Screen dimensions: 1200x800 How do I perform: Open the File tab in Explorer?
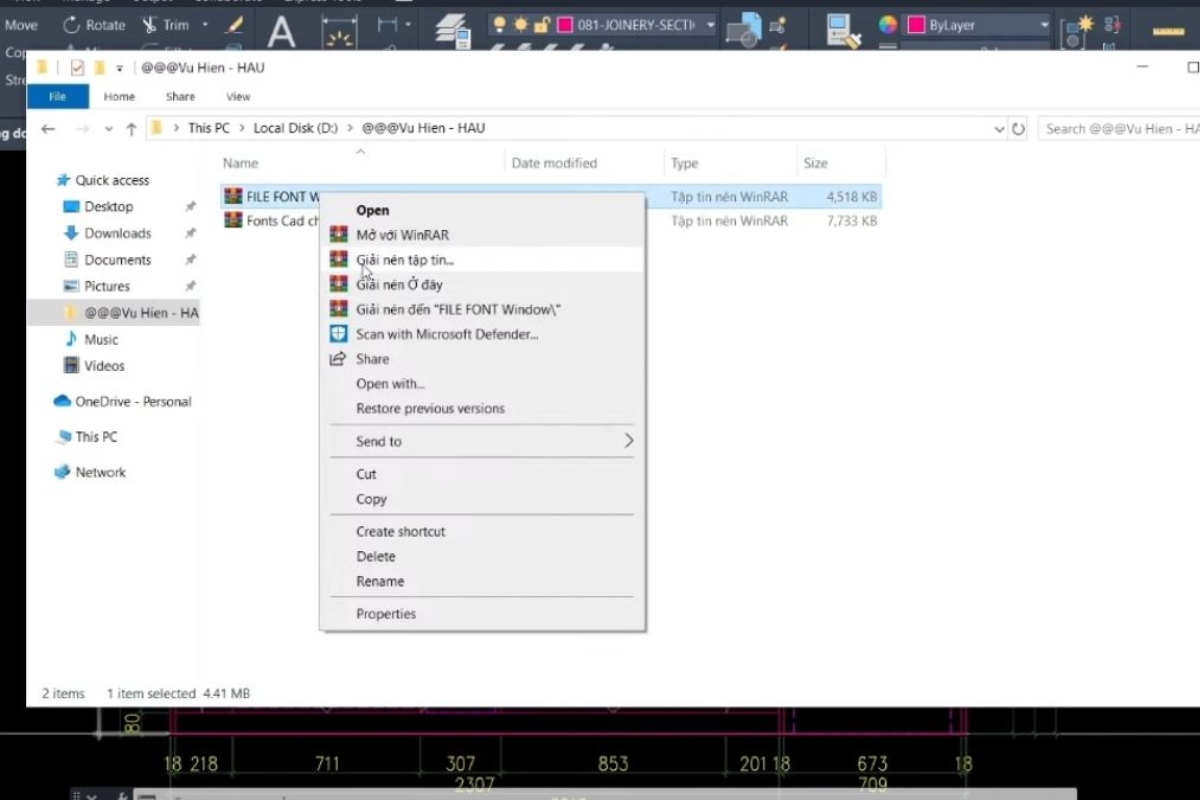(57, 97)
